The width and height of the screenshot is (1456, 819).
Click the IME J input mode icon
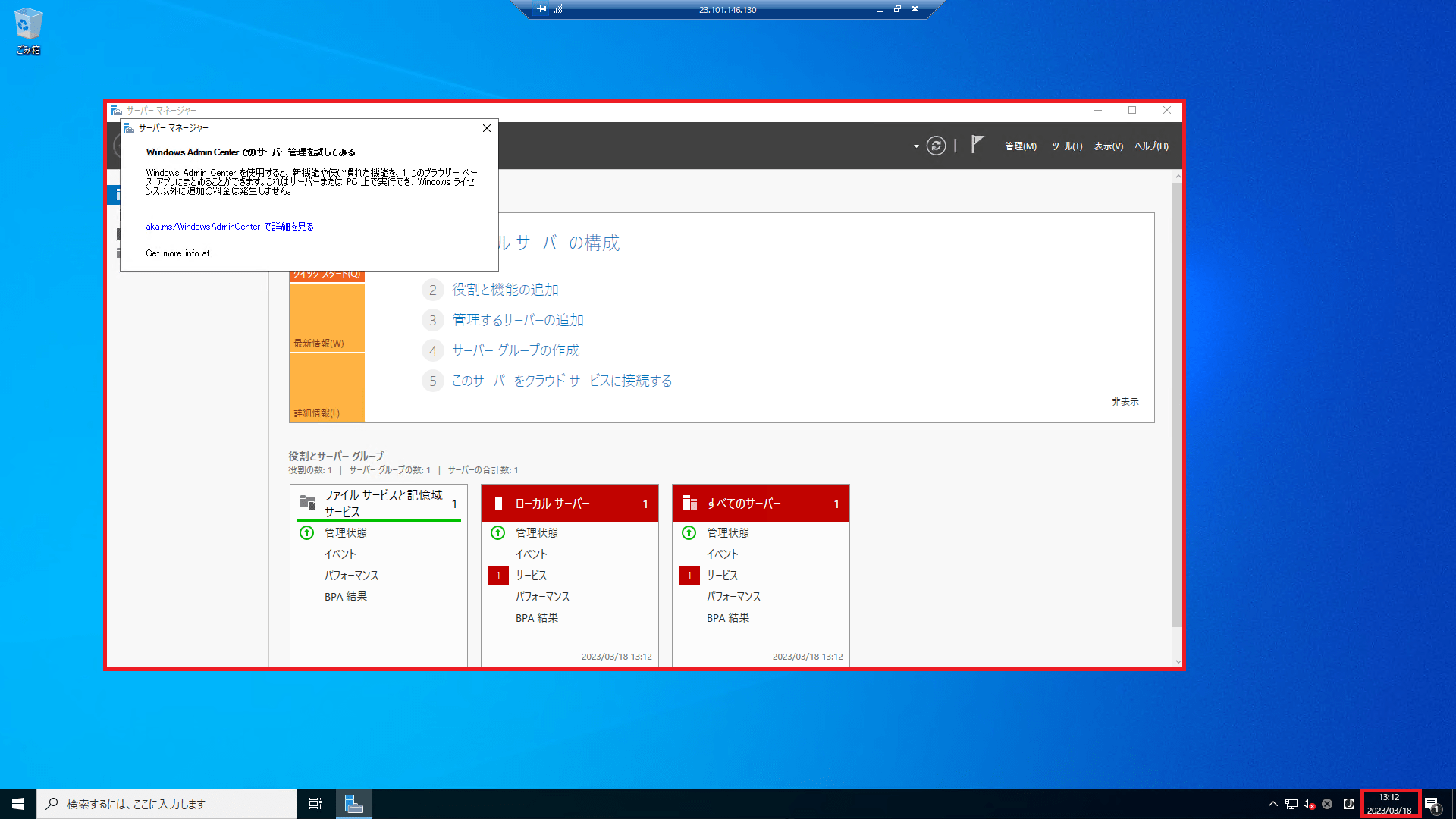pyautogui.click(x=1349, y=804)
